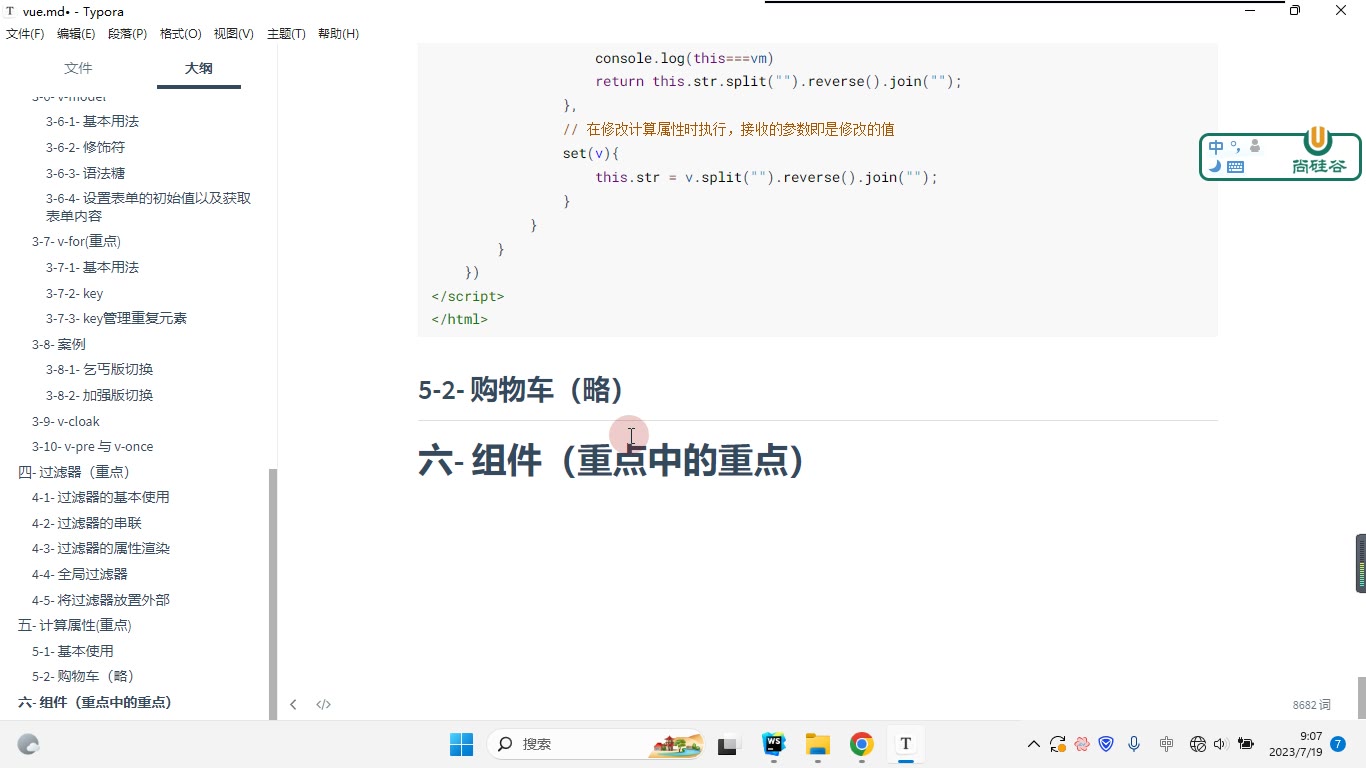Open WebStorm from the taskbar
Viewport: 1366px width, 768px height.
(773, 744)
